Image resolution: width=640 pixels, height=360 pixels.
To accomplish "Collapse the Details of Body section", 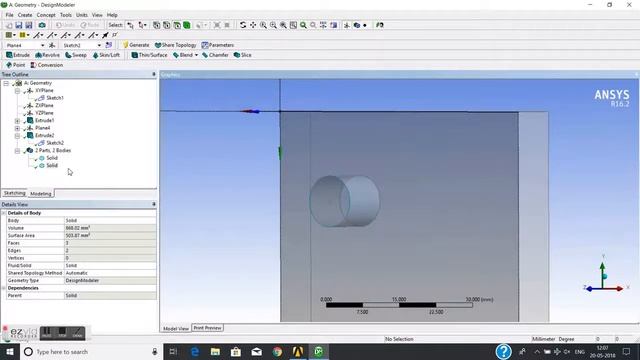I will tap(4, 213).
